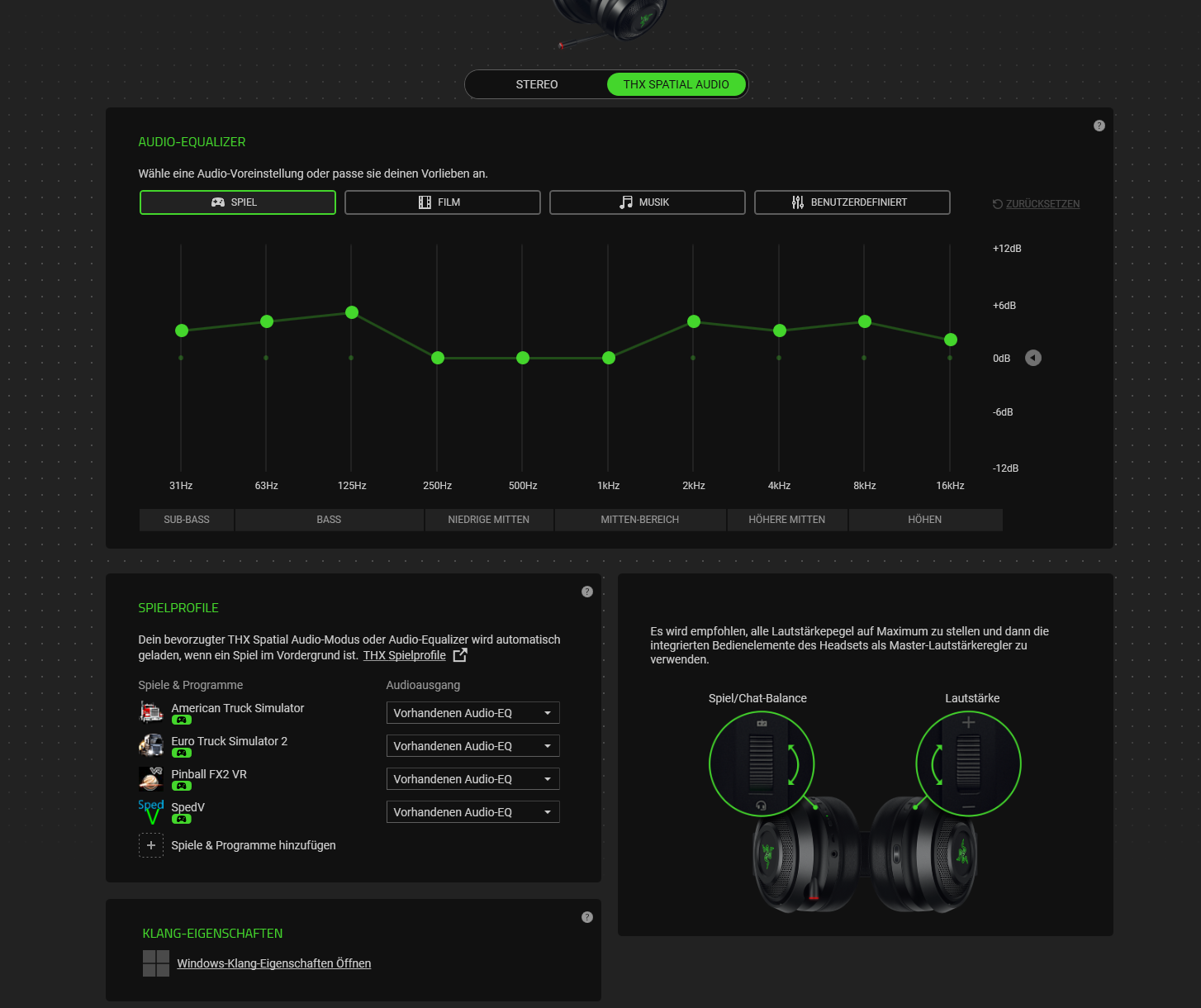Click the external link icon beside THX Spielprofile
This screenshot has width=1201, height=1008.
click(x=460, y=655)
